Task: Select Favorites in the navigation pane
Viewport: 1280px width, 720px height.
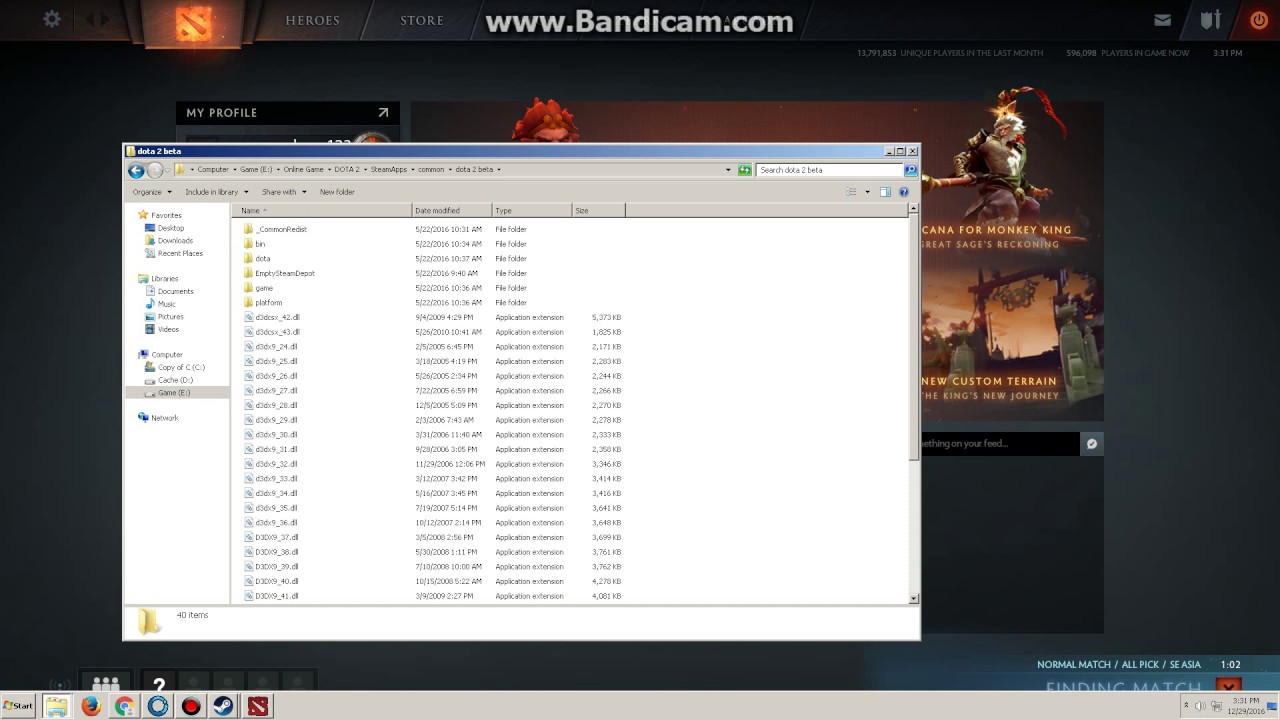Action: point(166,215)
